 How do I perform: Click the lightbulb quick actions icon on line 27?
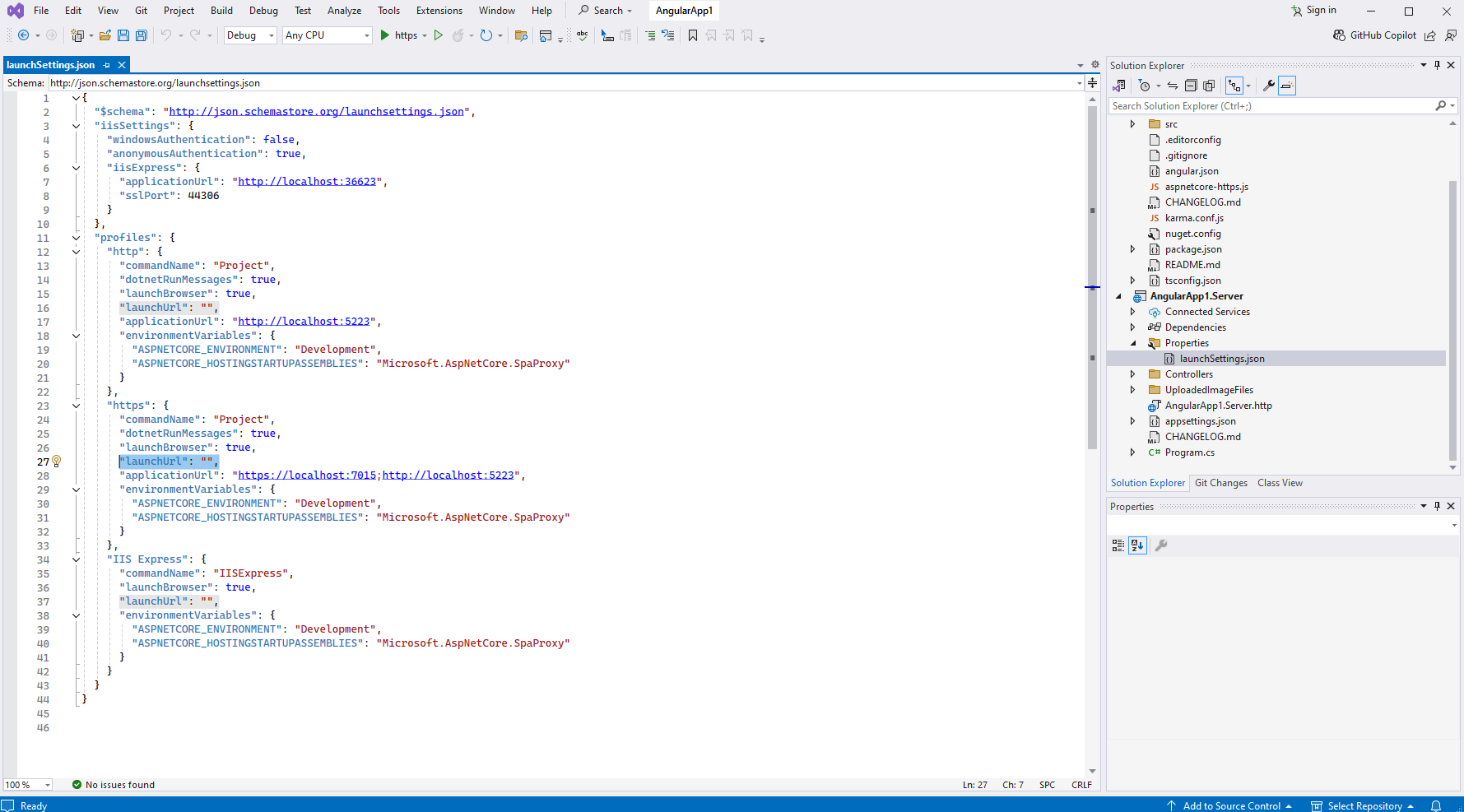pyautogui.click(x=57, y=462)
